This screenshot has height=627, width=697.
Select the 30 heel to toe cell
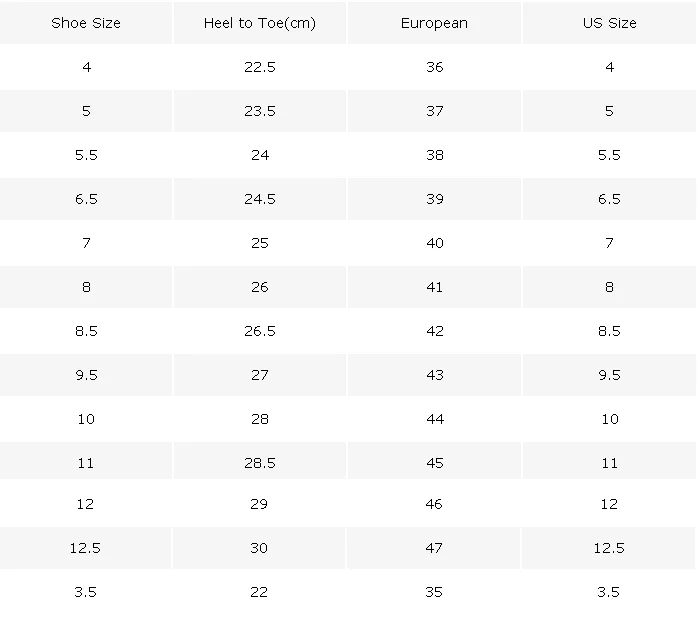click(x=260, y=548)
